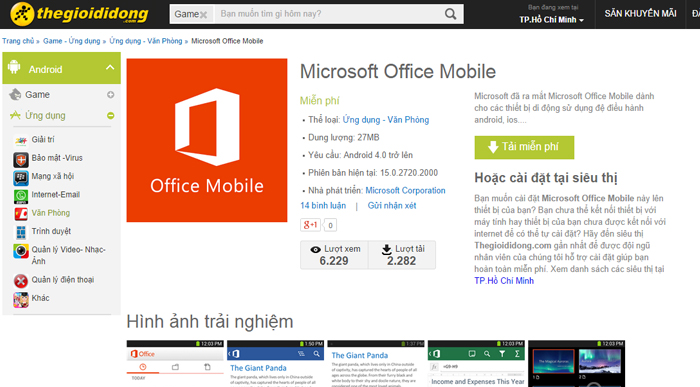Open the TP.Hồ Chí Minh location dropdown
700x387 pixels.
pos(551,20)
